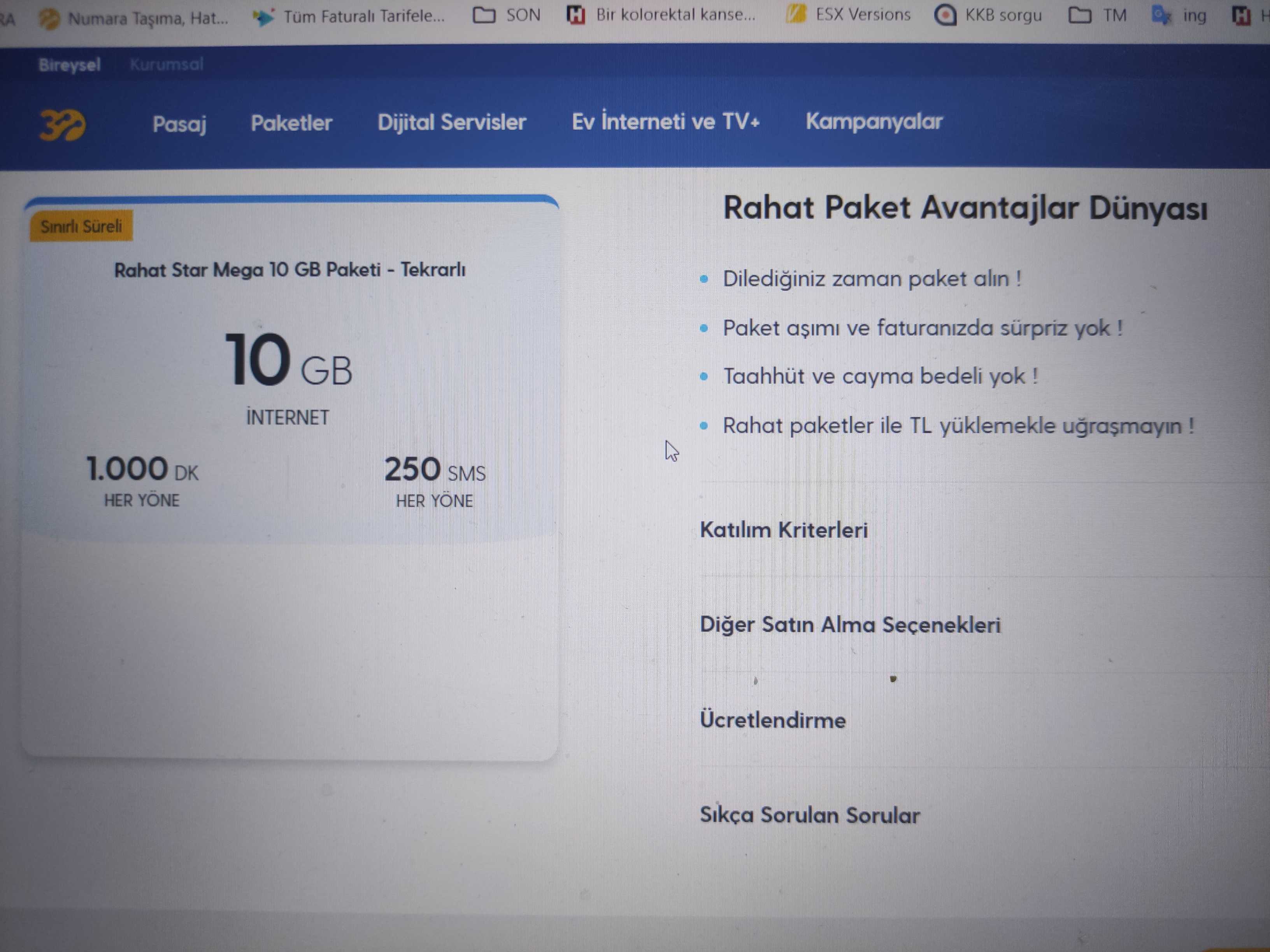Open the KKB sorgu bookmark
Viewport: 1270px width, 952px height.
coord(988,15)
